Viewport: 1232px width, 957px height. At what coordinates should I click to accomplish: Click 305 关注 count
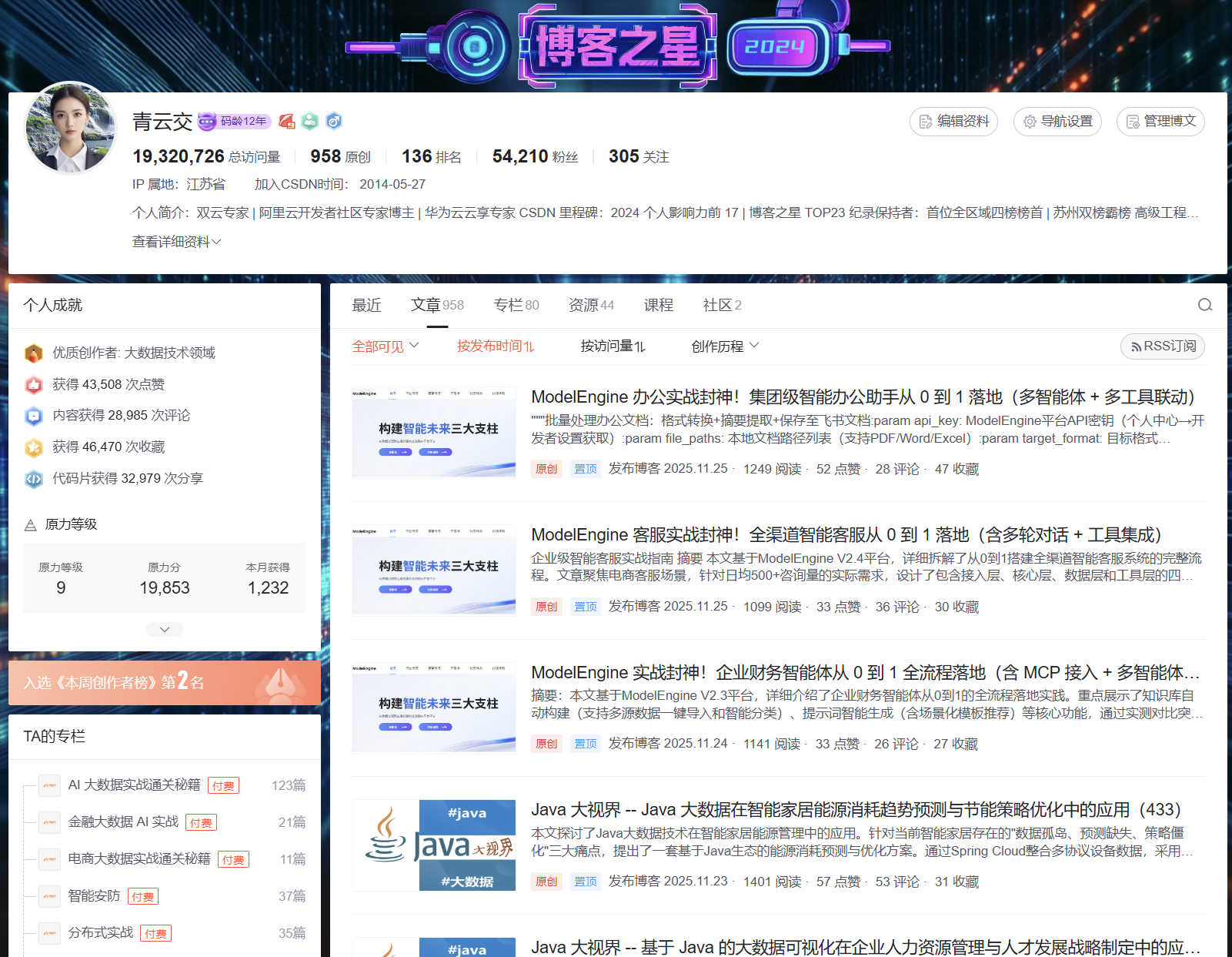pos(639,156)
